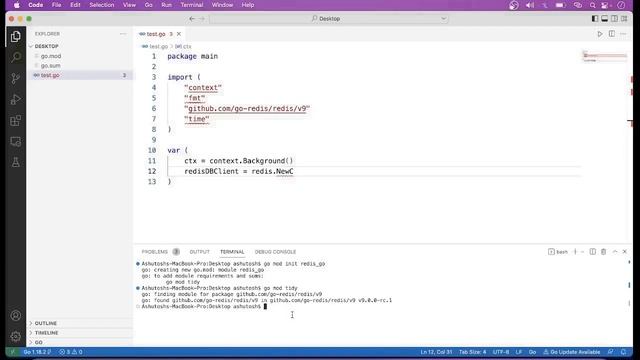Open the Desktop command center search box
This screenshot has width=640, height=360.
point(329,19)
